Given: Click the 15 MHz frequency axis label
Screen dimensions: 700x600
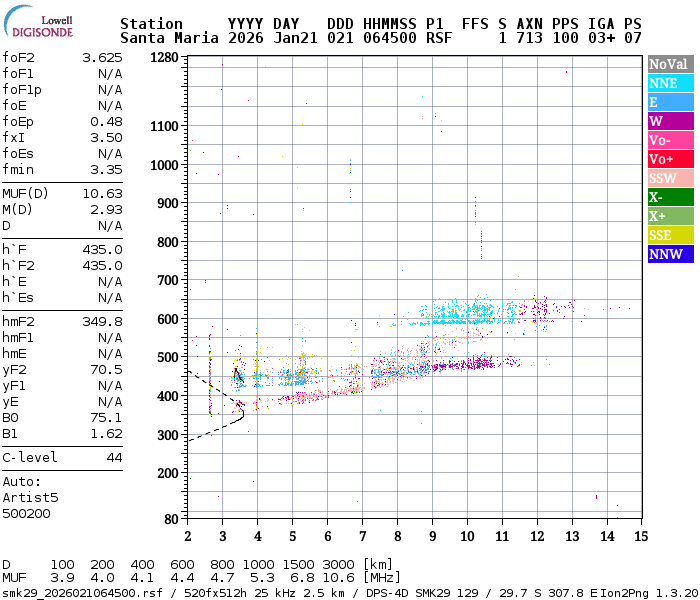Looking at the screenshot, I should pos(641,536).
